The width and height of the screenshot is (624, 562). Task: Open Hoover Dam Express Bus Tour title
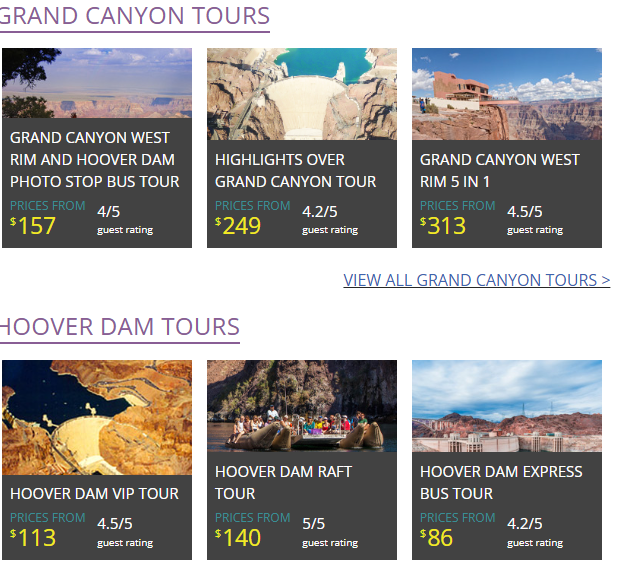click(x=501, y=482)
